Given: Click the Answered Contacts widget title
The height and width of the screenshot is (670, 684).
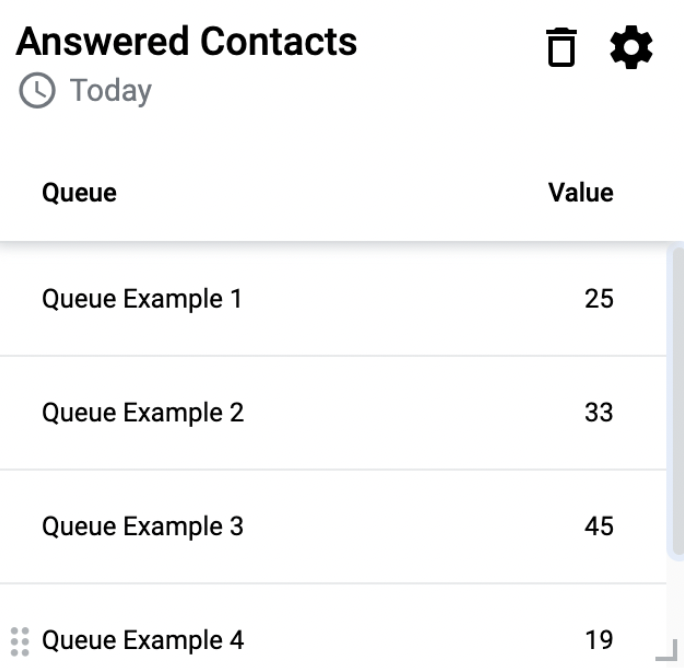Looking at the screenshot, I should click(x=187, y=42).
